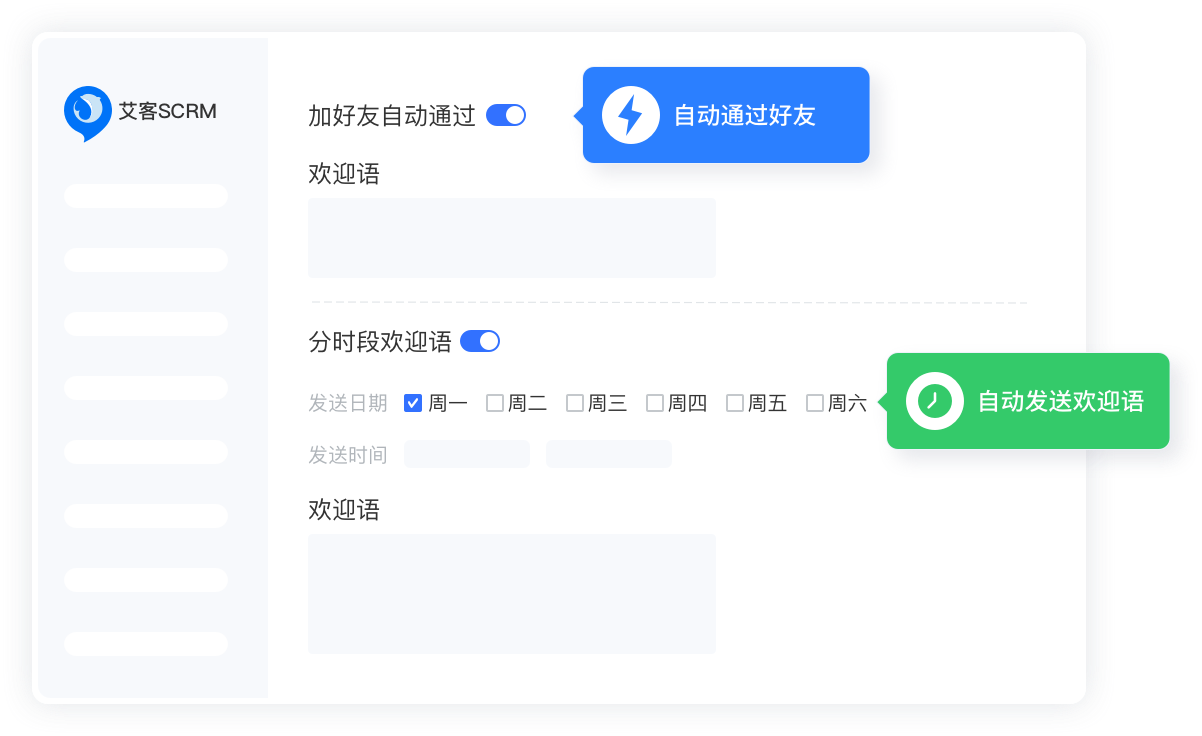The width and height of the screenshot is (1202, 736).
Task: Turn off the 分时段欢迎语 toggle
Action: 480,341
